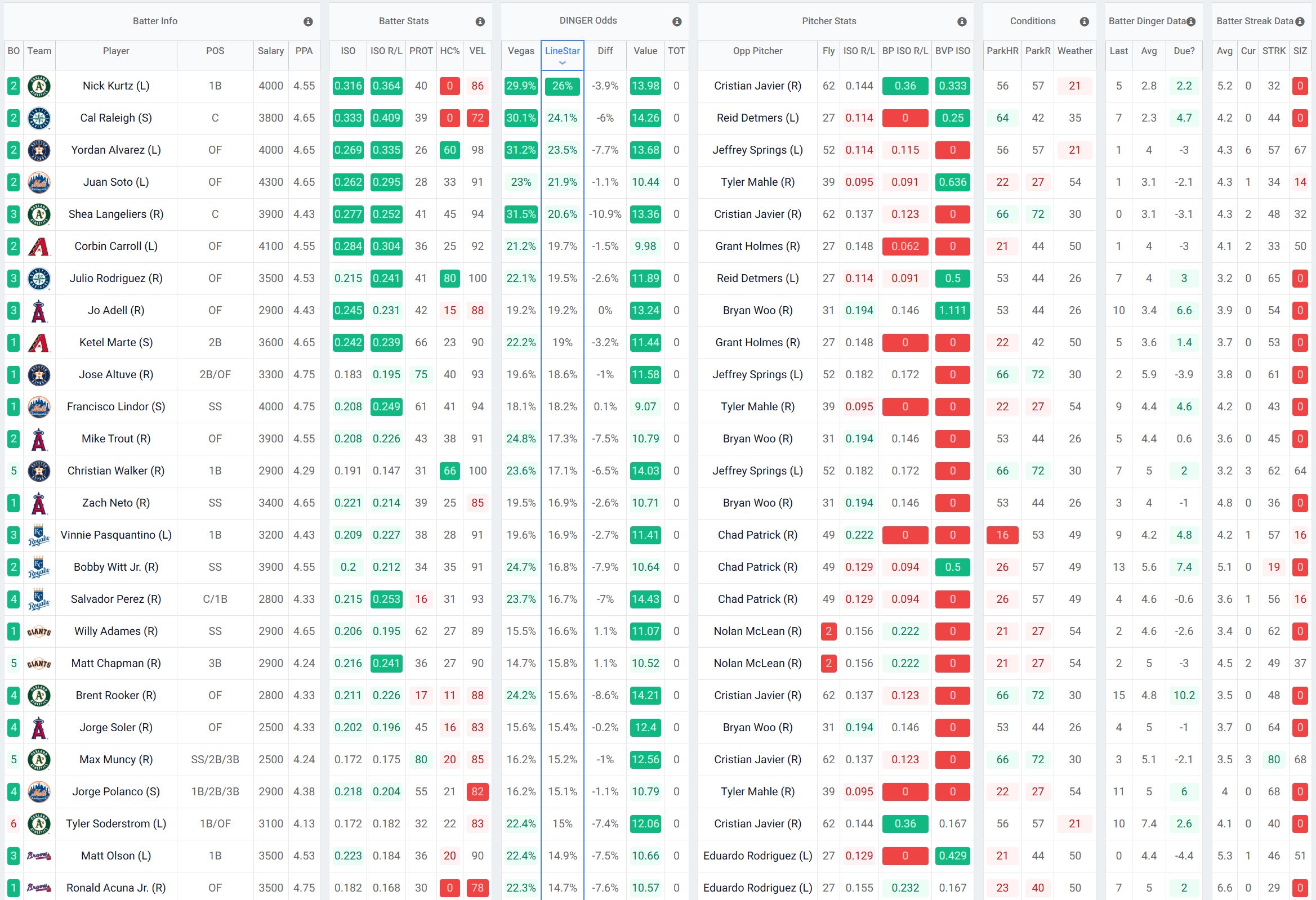
Task: Click Jo Adell's green 1.111 BVP ISO cell
Action: (952, 311)
